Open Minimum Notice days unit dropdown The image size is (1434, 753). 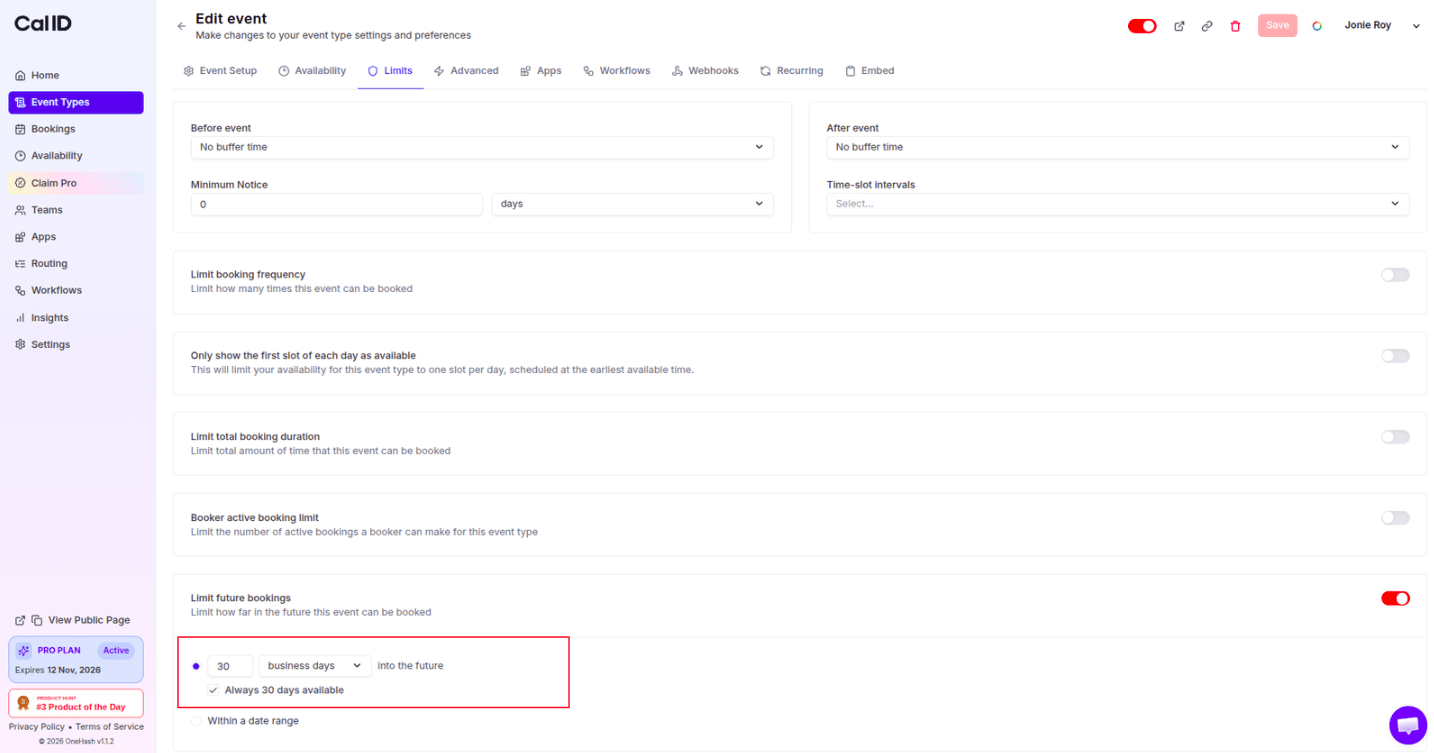click(633, 204)
